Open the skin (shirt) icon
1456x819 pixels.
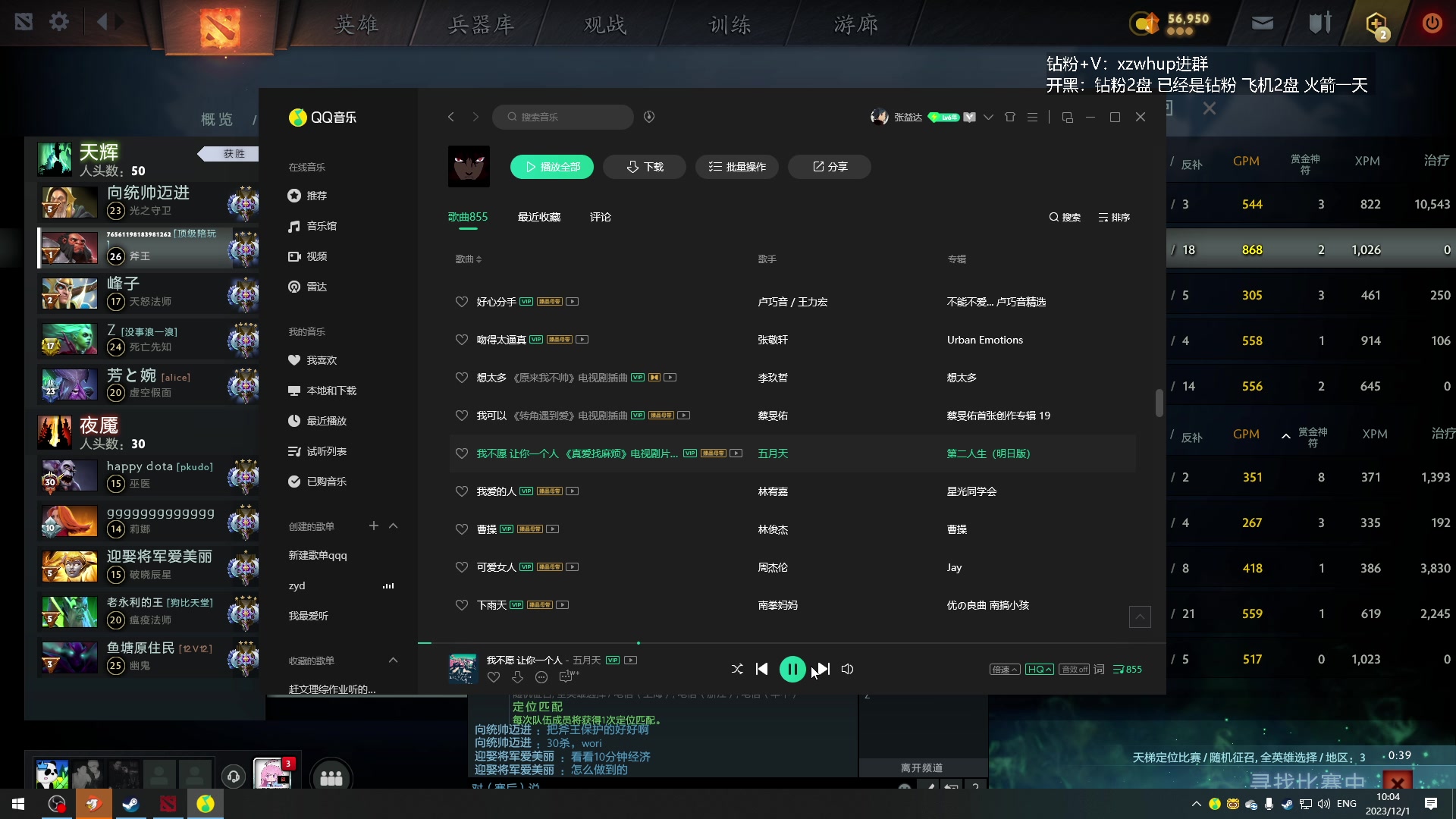click(x=1010, y=117)
